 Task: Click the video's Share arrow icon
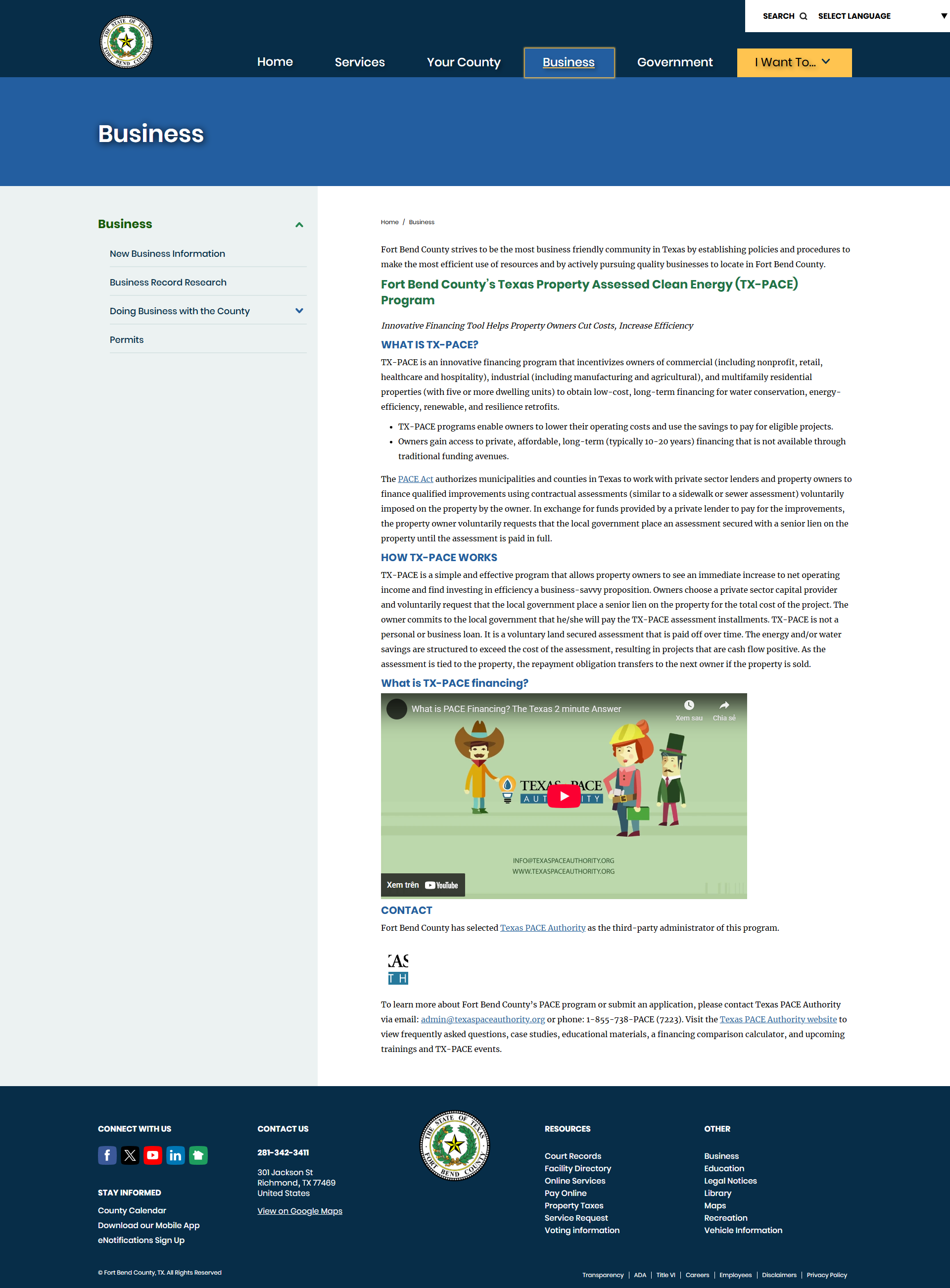tap(724, 705)
